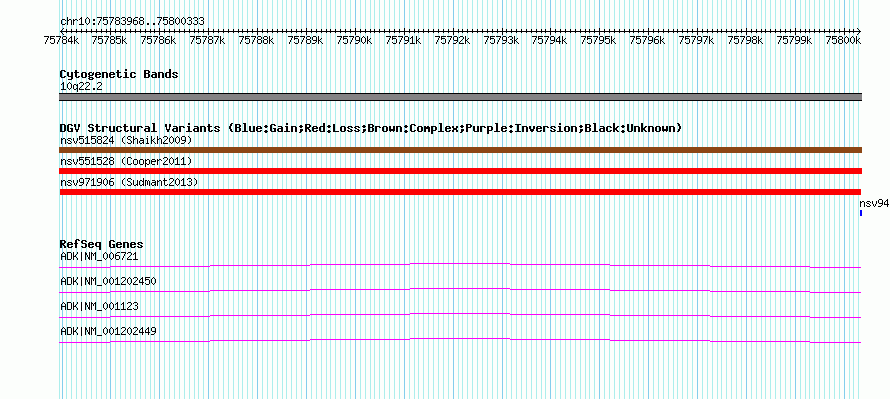Select the red nsv971906 loss variant bar
The height and width of the screenshot is (399, 890).
click(x=460, y=192)
